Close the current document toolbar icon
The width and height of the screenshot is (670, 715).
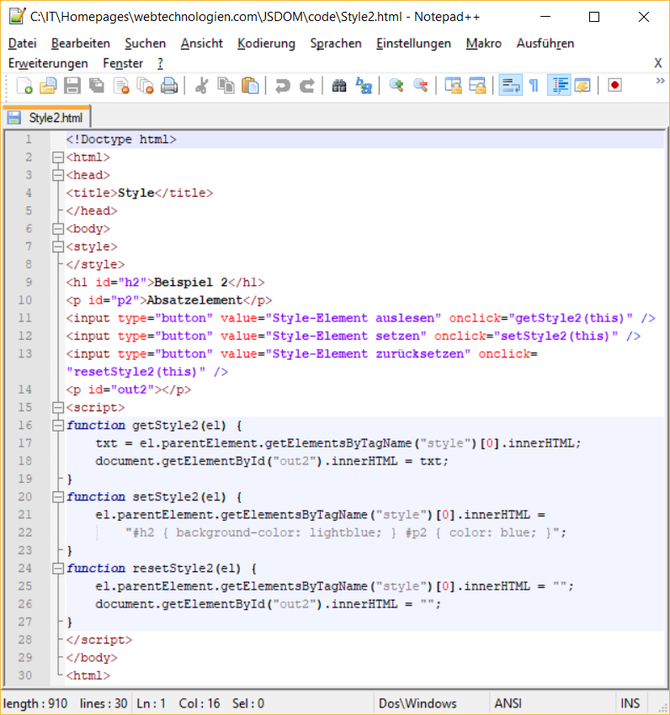pyautogui.click(x=121, y=85)
